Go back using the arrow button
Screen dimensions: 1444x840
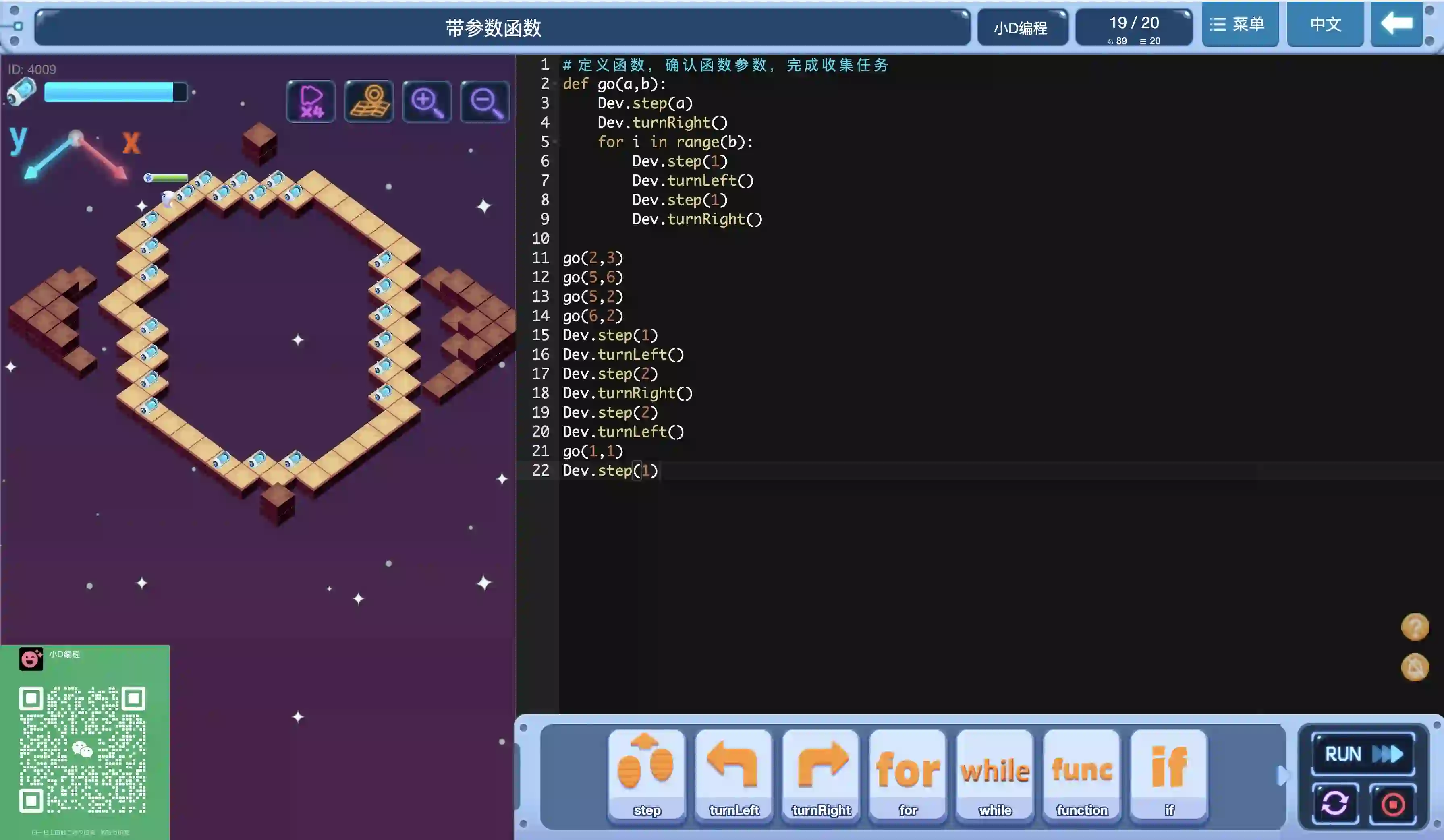click(1396, 24)
